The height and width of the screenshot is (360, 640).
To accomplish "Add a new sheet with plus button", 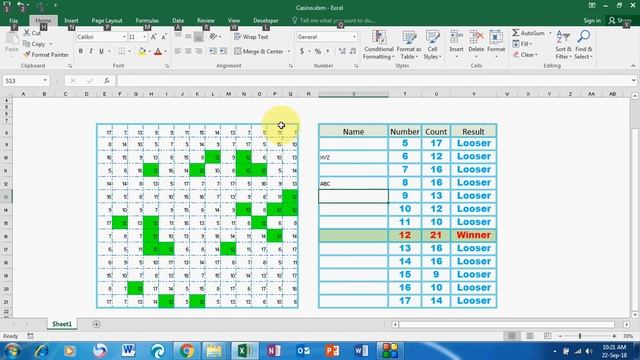I will click(96, 324).
